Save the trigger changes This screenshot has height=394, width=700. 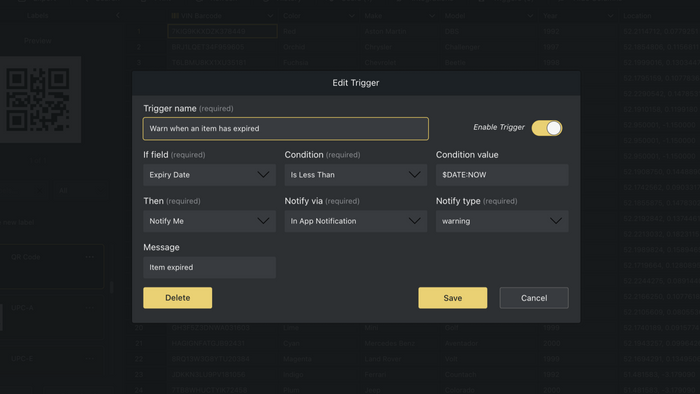453,298
